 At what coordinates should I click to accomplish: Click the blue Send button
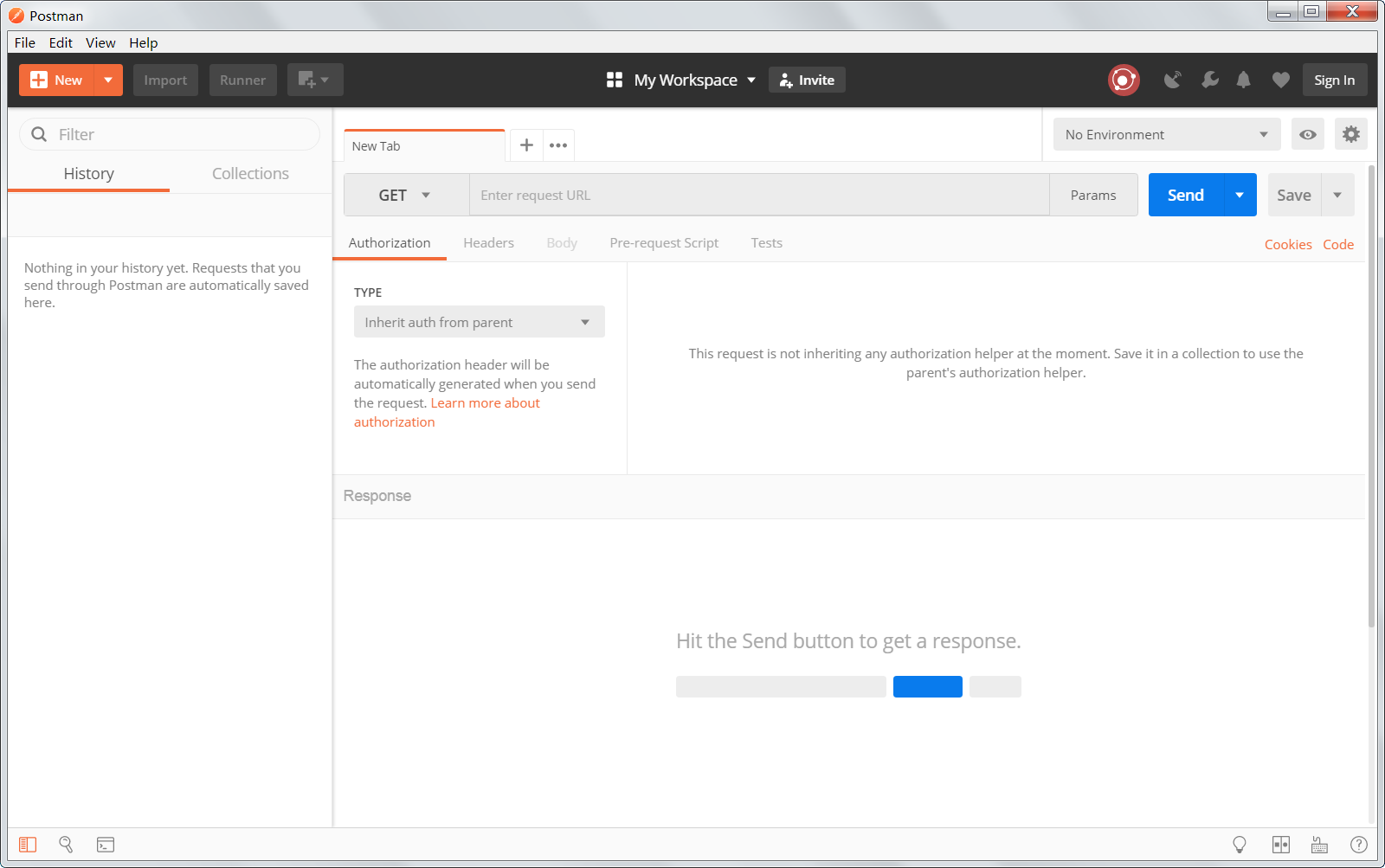(1186, 195)
